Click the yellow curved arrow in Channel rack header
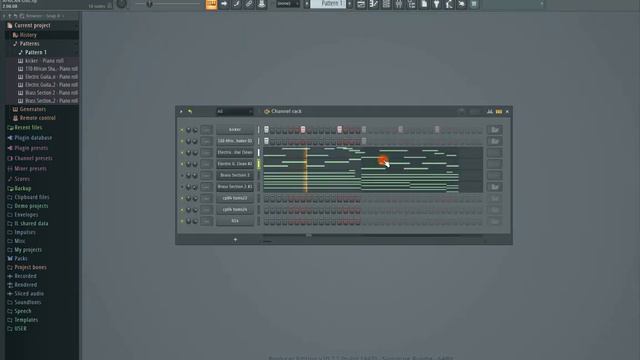This screenshot has width=640, height=360. click(x=190, y=111)
